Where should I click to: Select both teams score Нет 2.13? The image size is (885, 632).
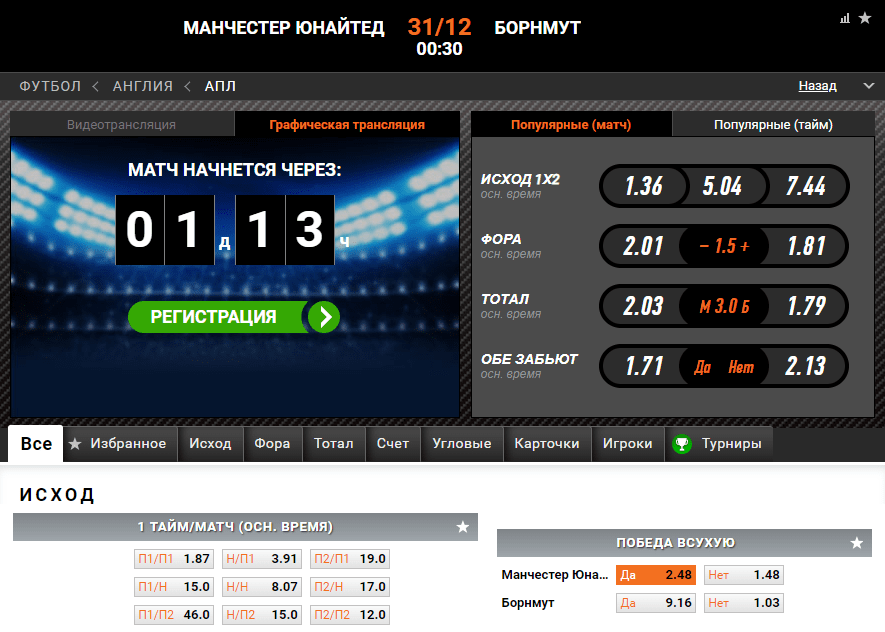point(806,366)
